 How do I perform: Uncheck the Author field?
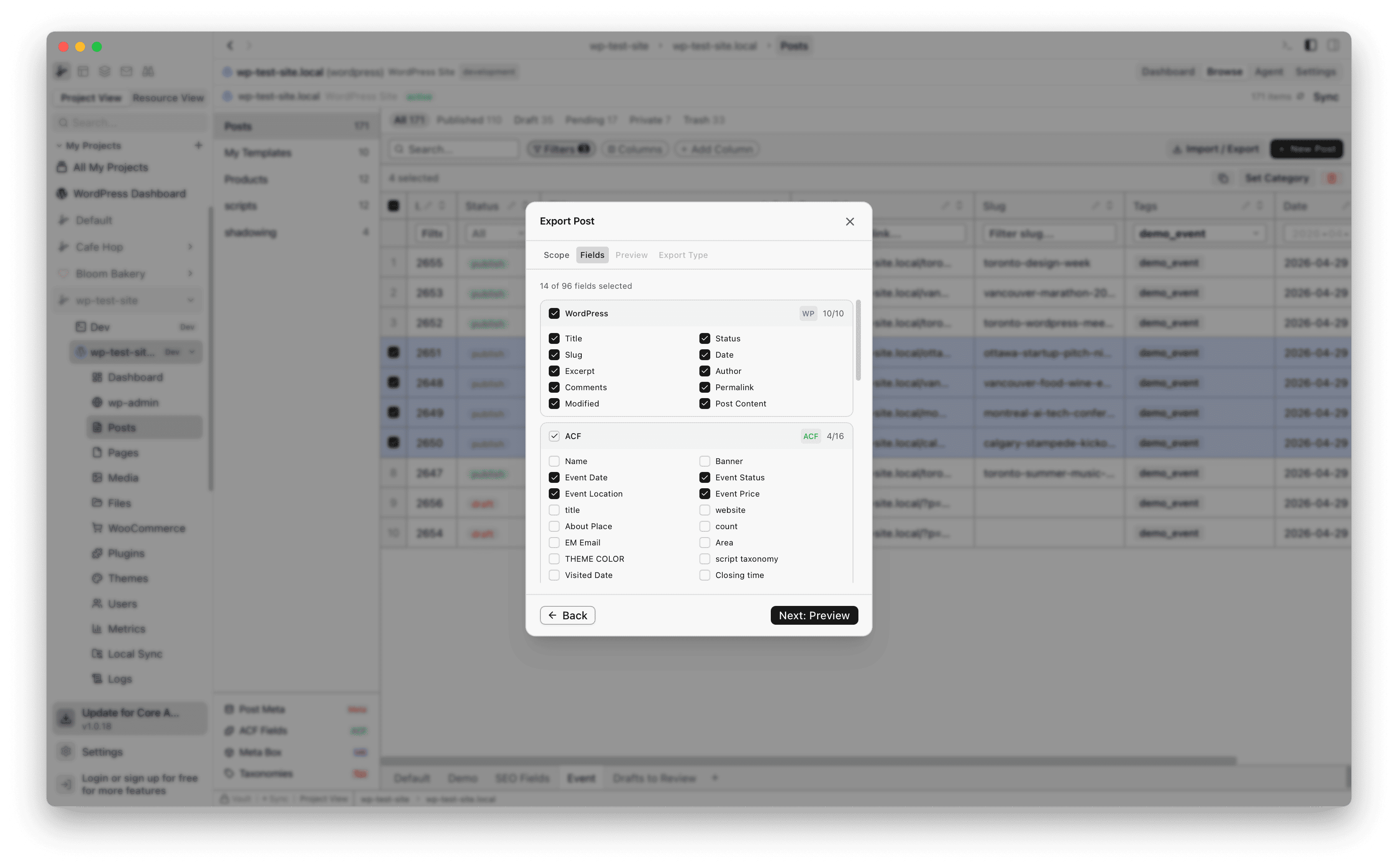tap(704, 371)
